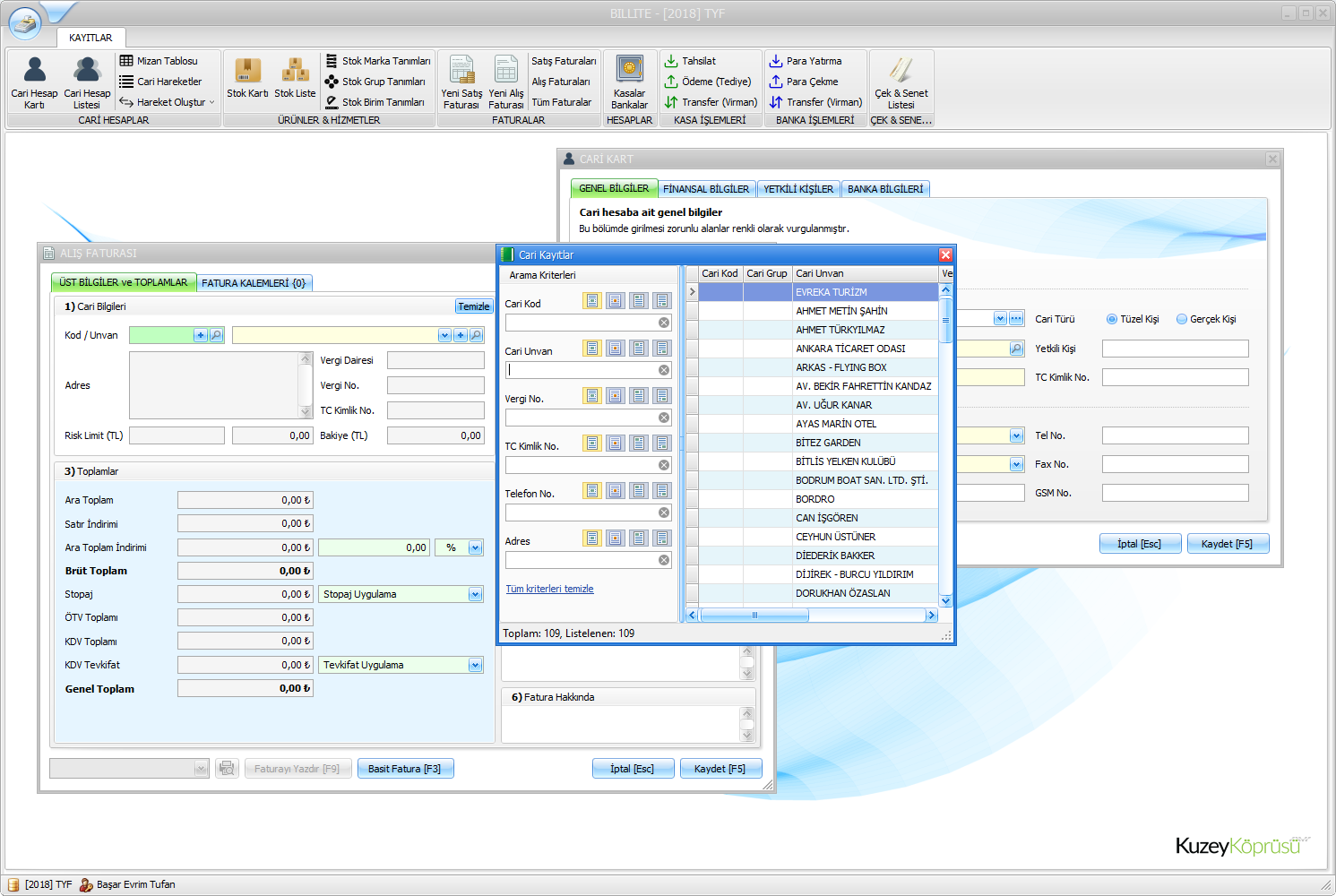Open the Stopaj Uygulama dropdown
1336x896 pixels.
point(475,594)
